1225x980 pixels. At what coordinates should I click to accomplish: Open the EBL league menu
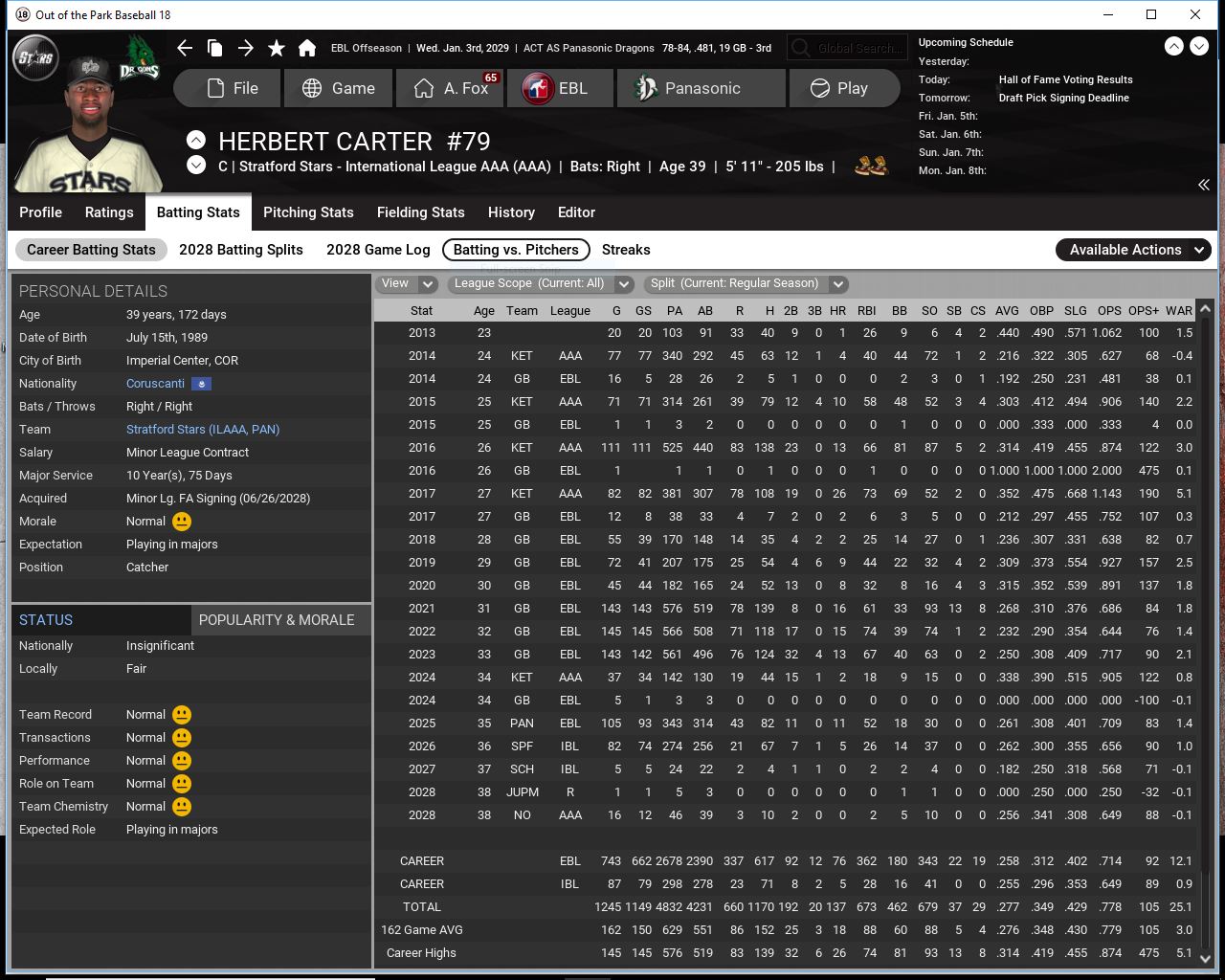tap(560, 88)
